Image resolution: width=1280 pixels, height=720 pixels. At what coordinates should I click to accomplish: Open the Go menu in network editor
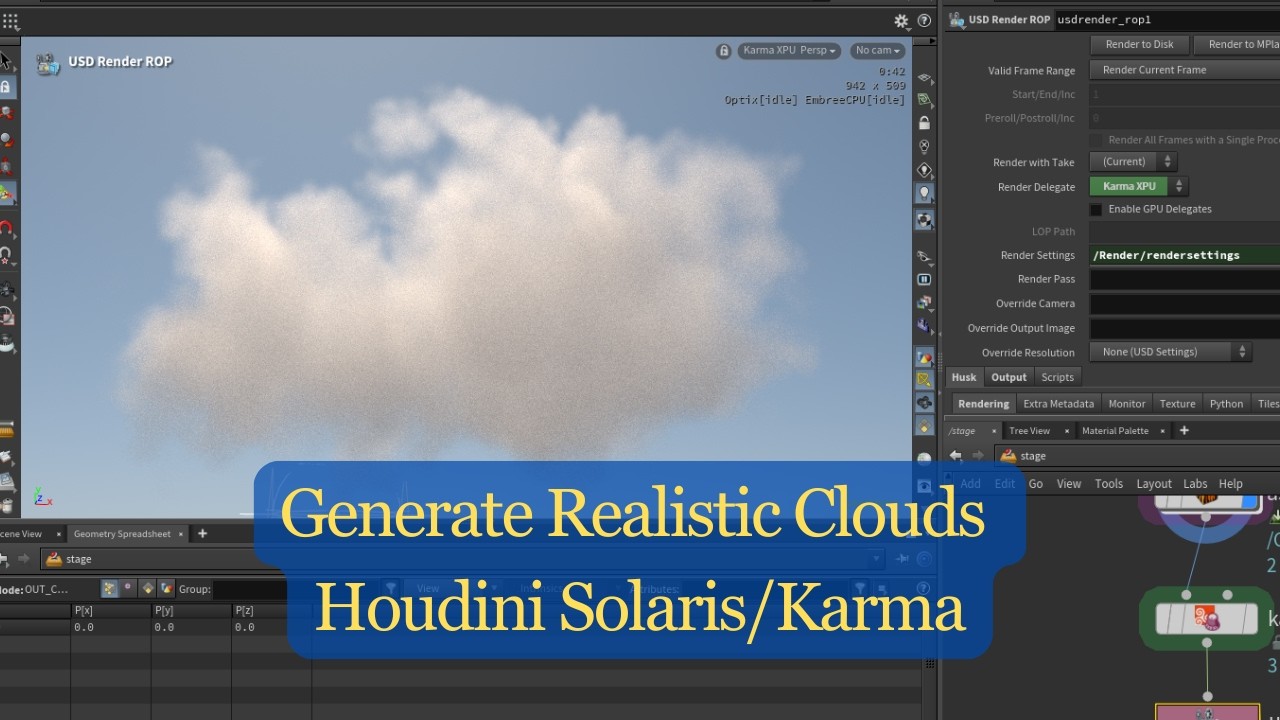1036,484
